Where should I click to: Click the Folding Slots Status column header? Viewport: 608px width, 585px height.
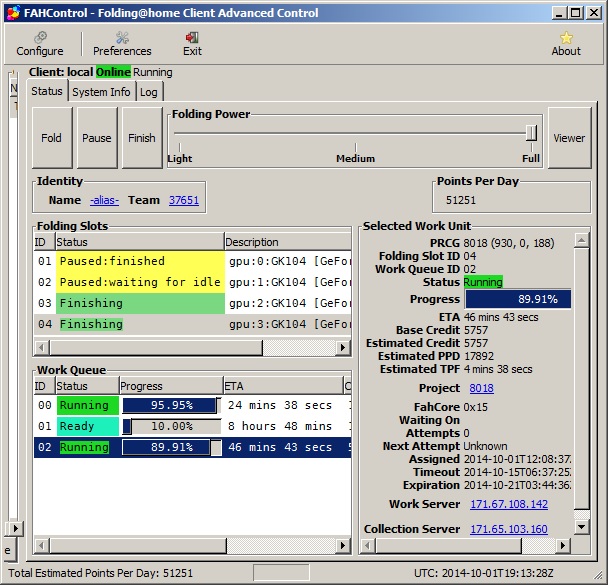(140, 242)
